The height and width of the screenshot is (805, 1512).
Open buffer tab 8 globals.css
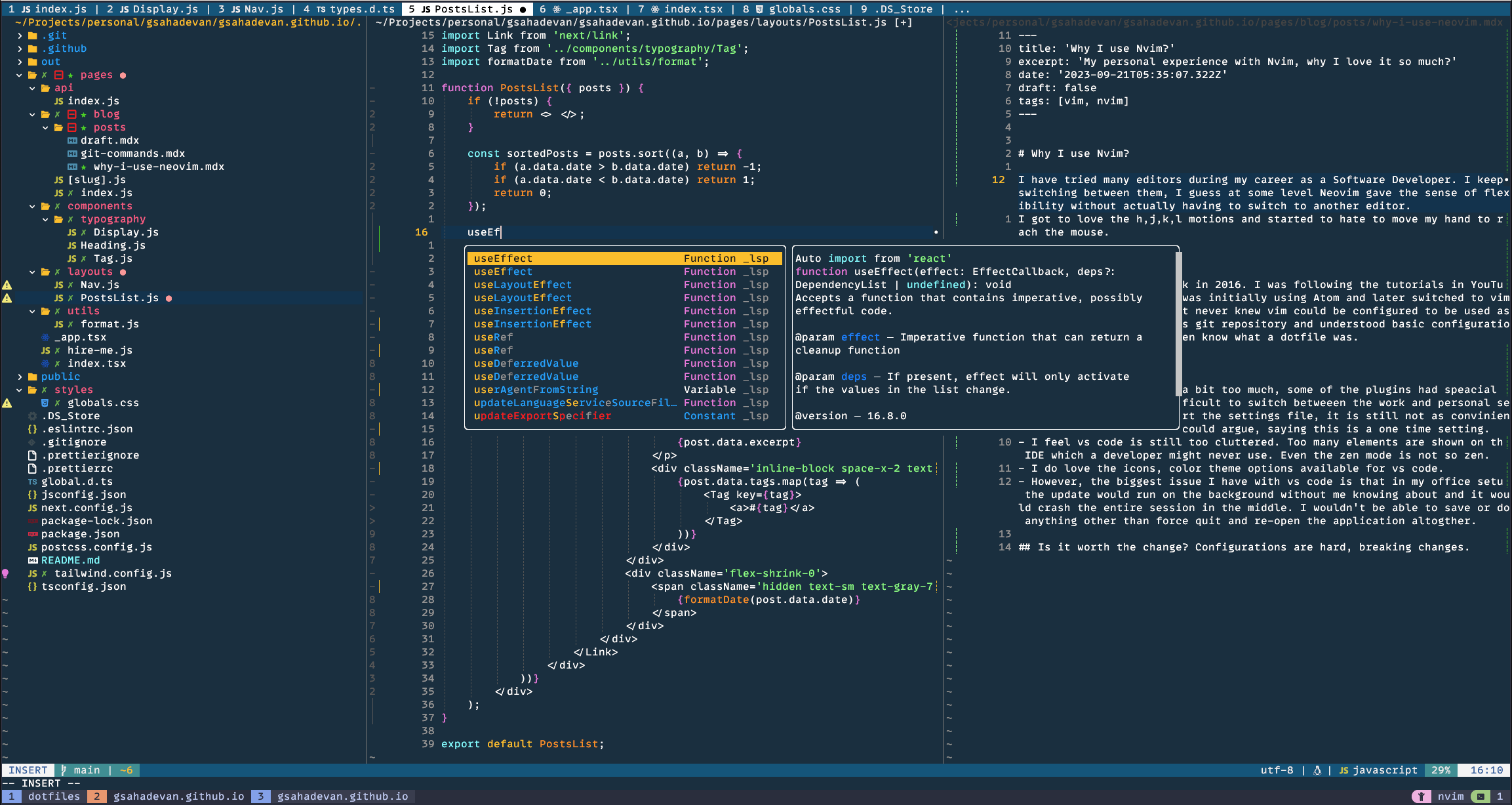click(791, 9)
